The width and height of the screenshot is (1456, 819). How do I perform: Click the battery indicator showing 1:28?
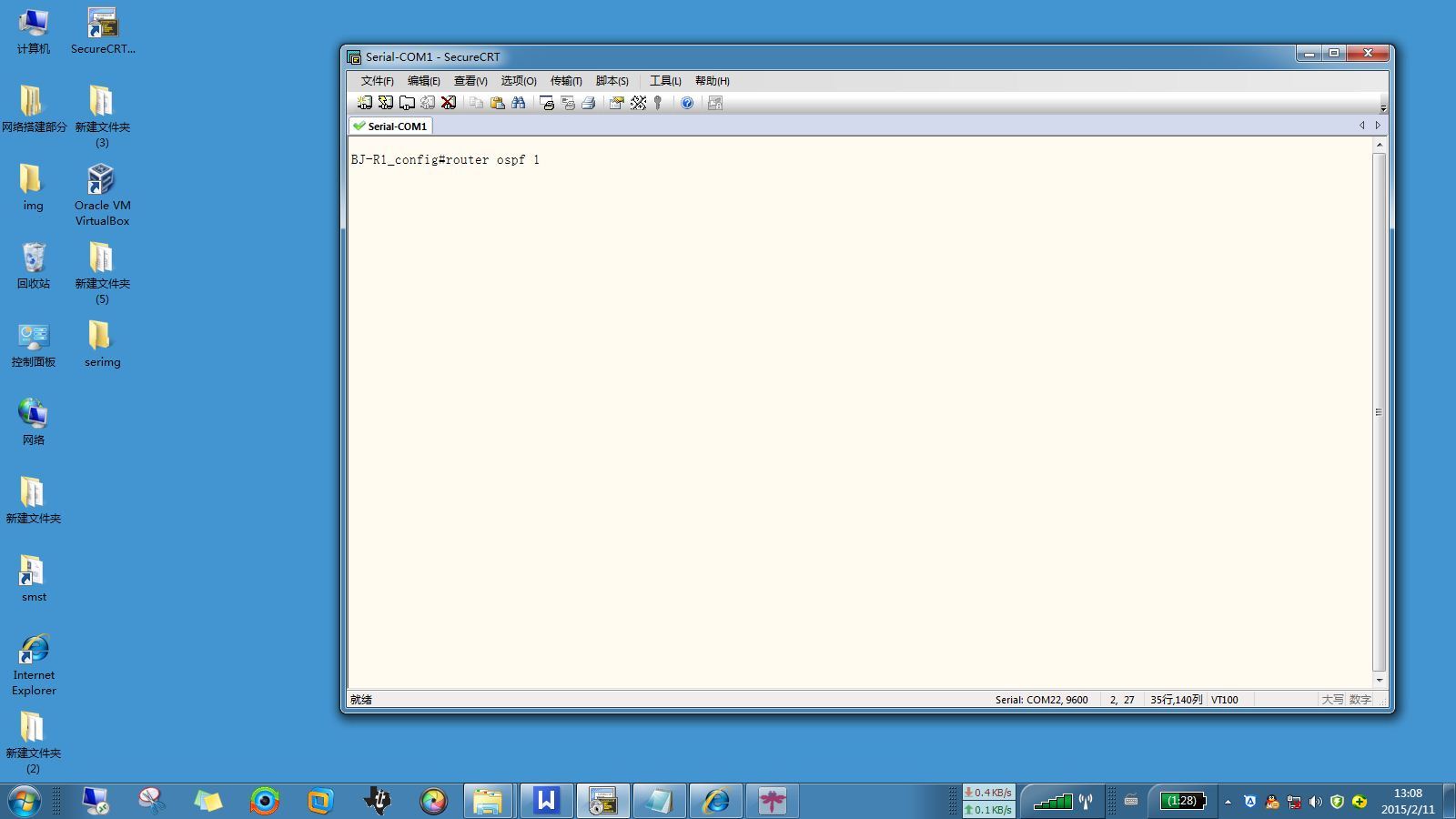pos(1183,801)
